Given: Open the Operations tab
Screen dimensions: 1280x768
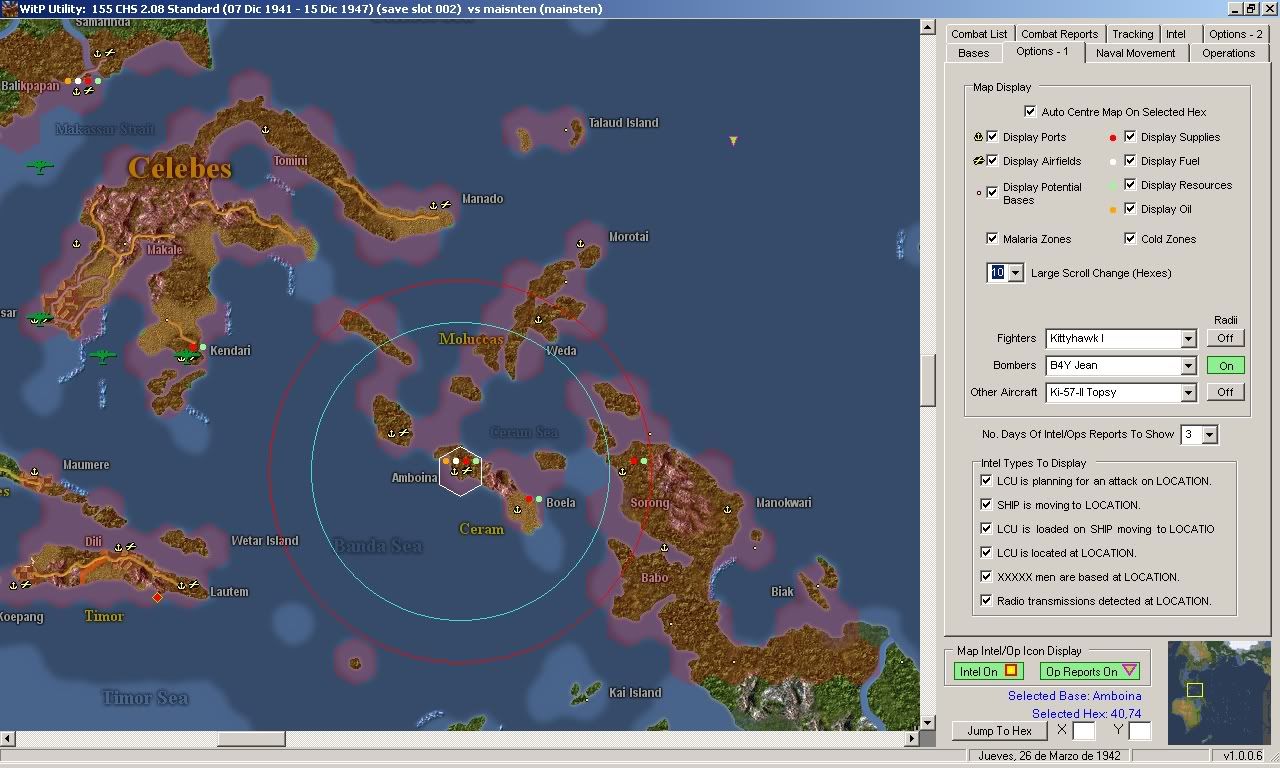Looking at the screenshot, I should point(1228,53).
